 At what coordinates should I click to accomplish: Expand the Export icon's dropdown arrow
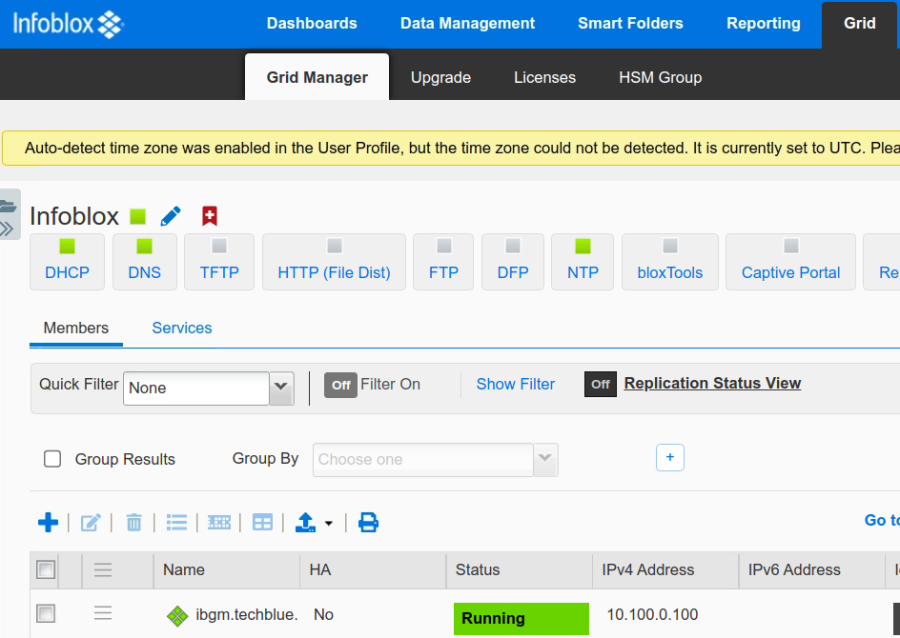tap(327, 522)
